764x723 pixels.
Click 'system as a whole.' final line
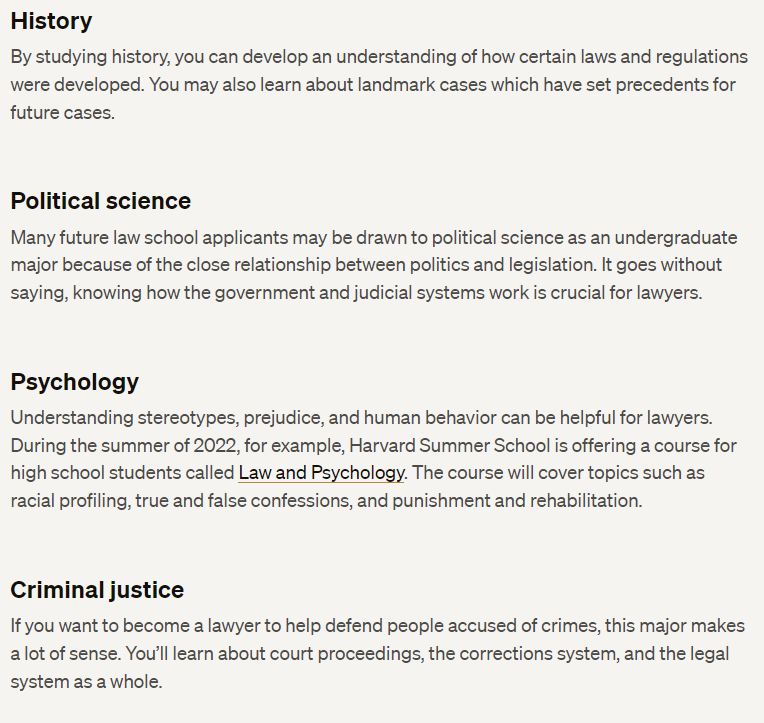(x=86, y=682)
